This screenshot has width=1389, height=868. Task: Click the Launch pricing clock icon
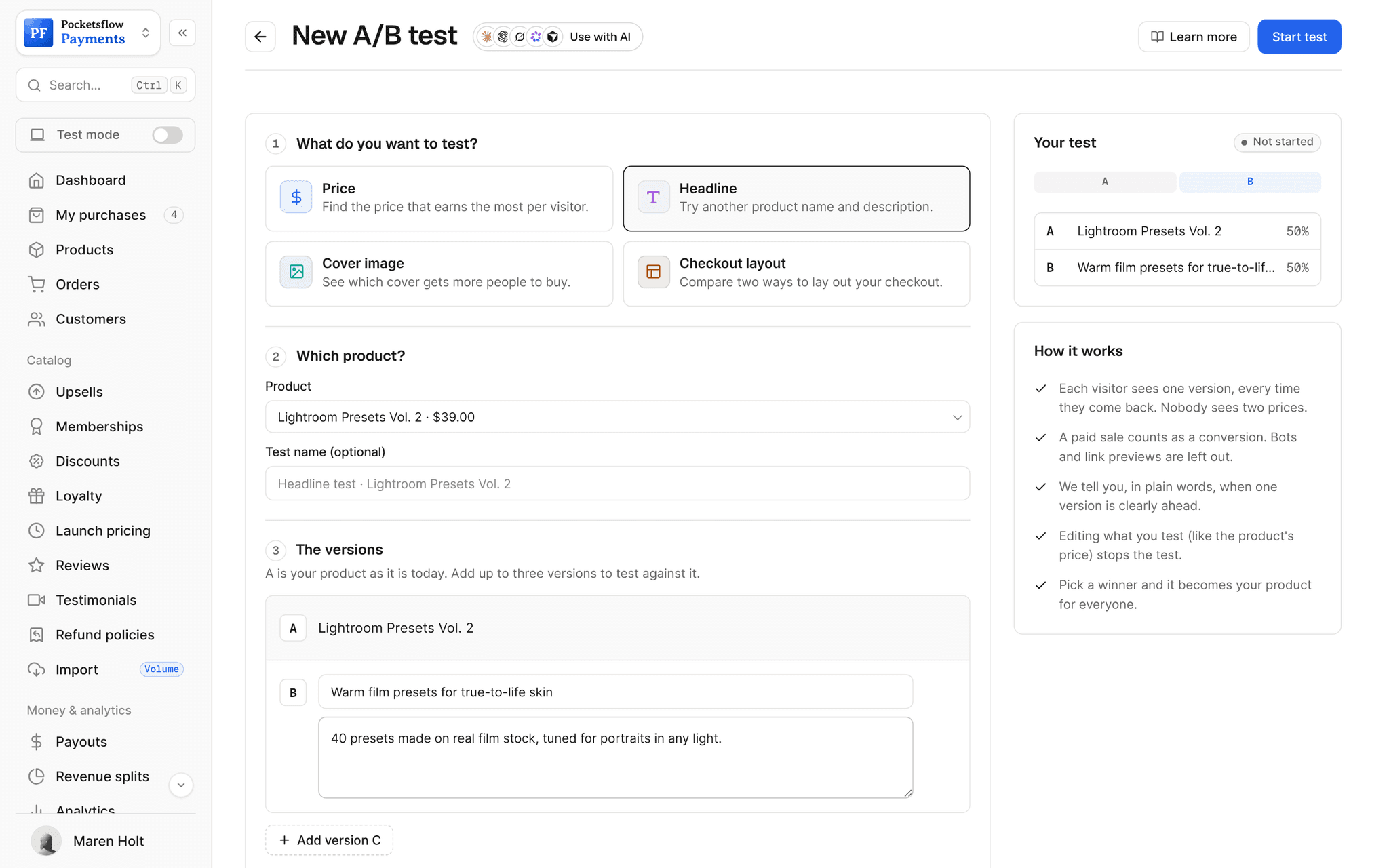pos(37,530)
